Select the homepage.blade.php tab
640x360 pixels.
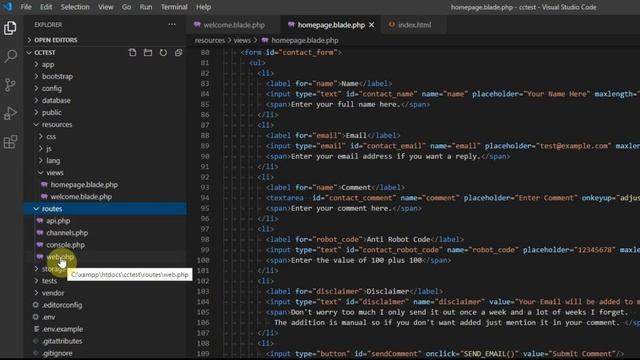pyautogui.click(x=331, y=25)
